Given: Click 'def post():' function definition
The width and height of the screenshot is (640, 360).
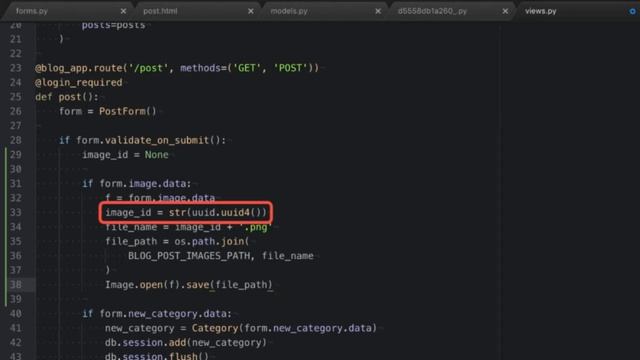Looking at the screenshot, I should 67,97.
